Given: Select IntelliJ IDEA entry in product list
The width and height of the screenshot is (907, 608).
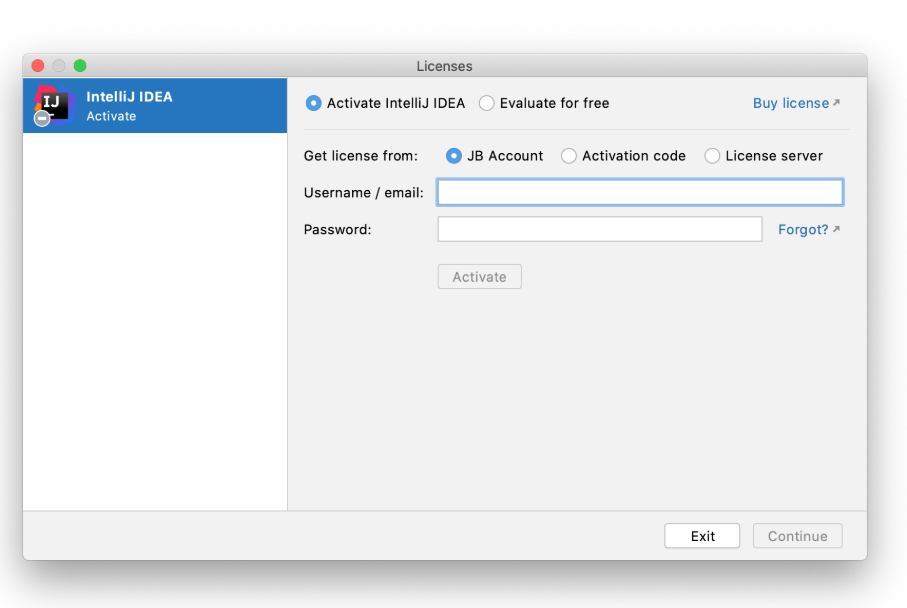Looking at the screenshot, I should [x=155, y=106].
